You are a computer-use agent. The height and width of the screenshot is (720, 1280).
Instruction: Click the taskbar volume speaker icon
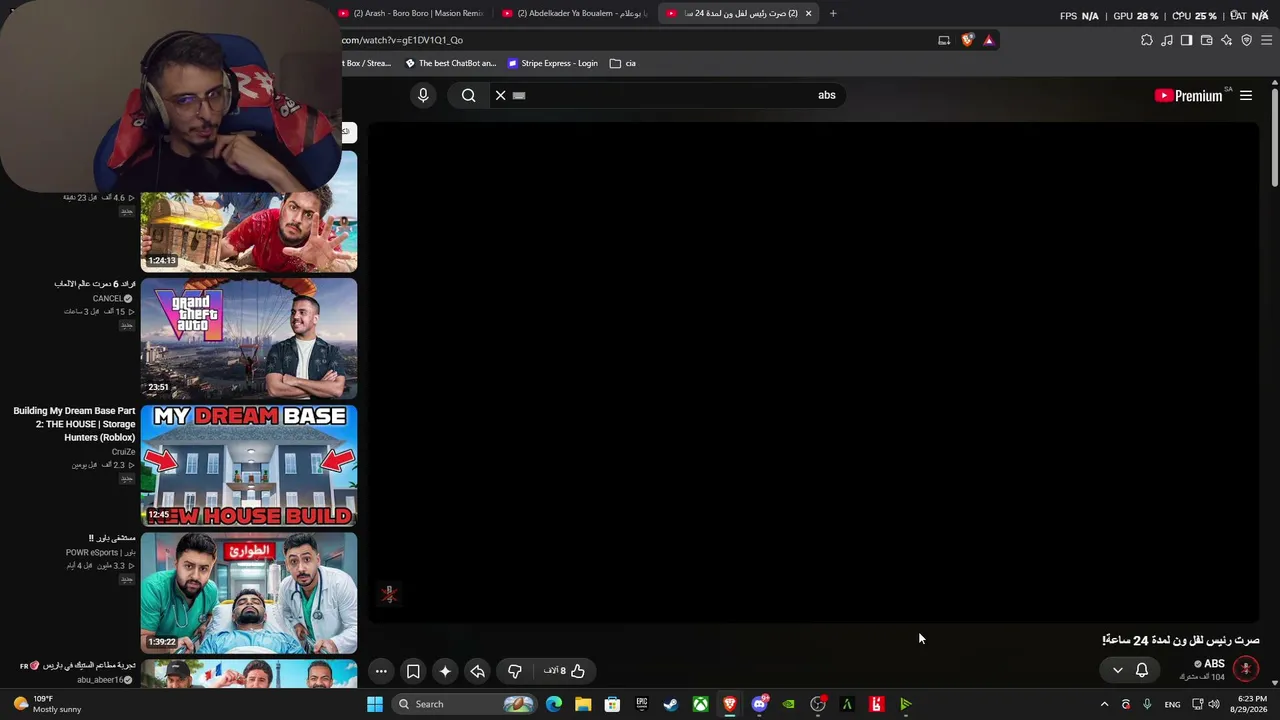pyautogui.click(x=1214, y=704)
